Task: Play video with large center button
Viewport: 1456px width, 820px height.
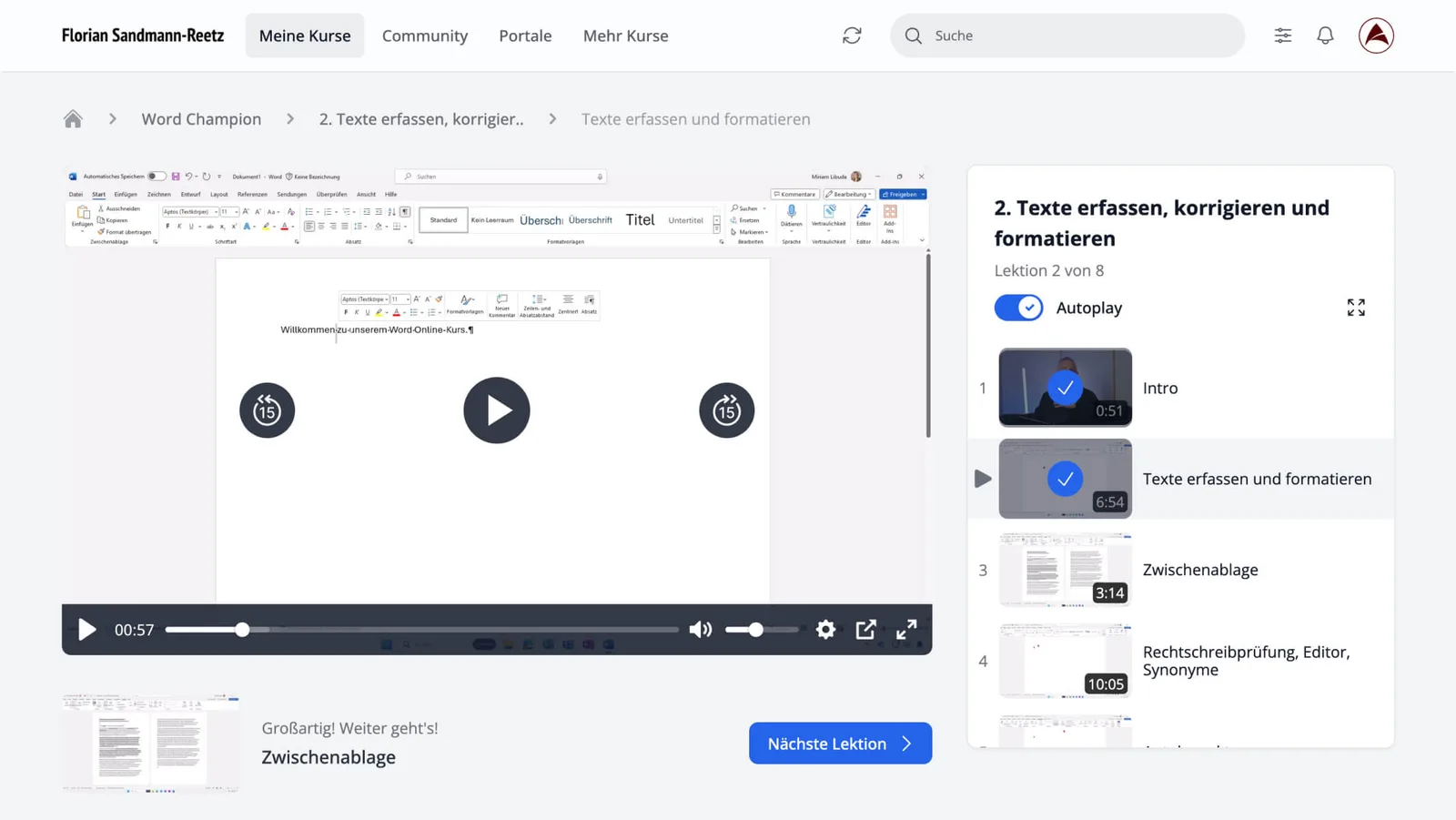Action: coord(497,410)
